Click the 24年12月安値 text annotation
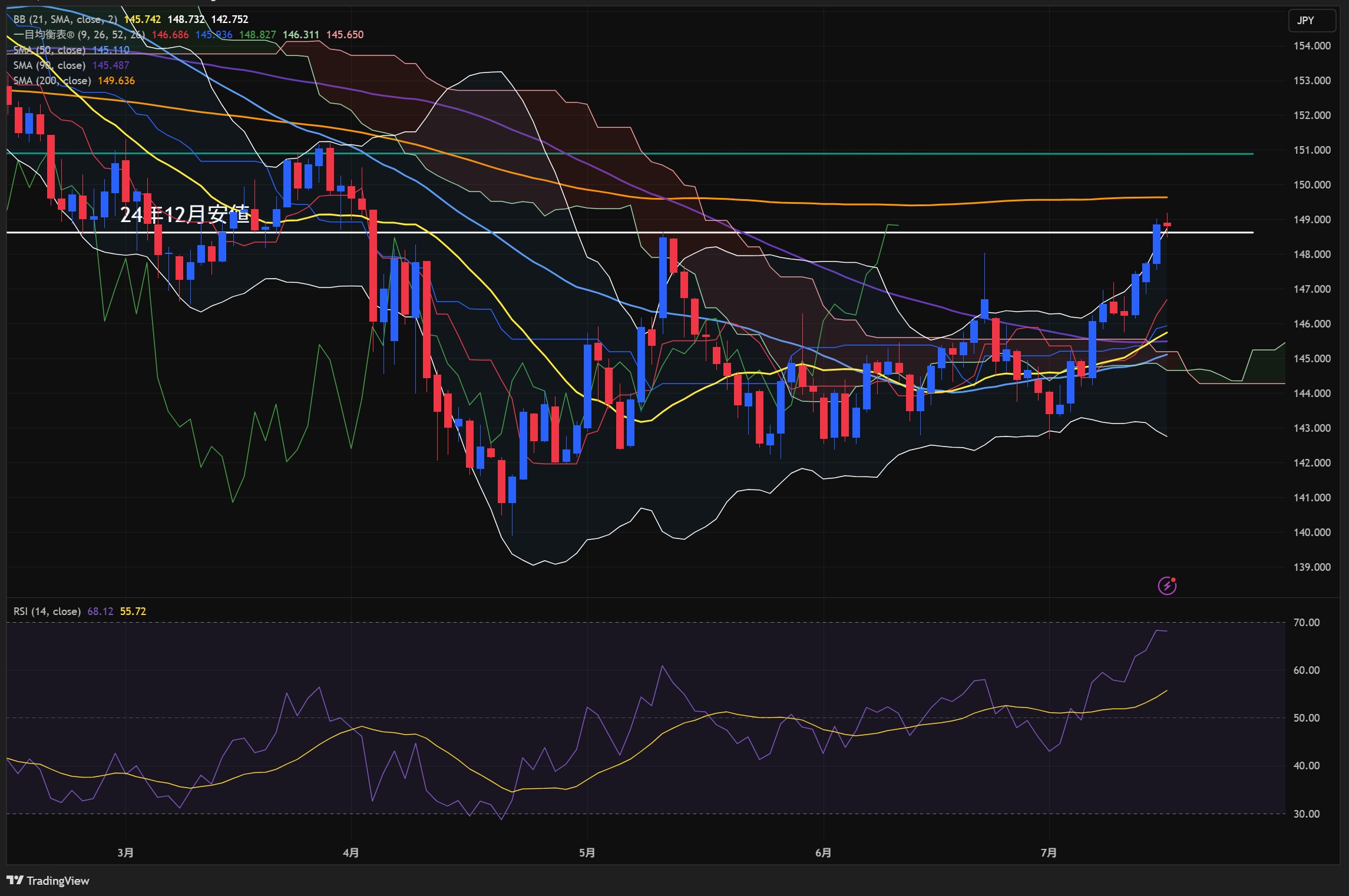Viewport: 1349px width, 896px height. click(185, 214)
